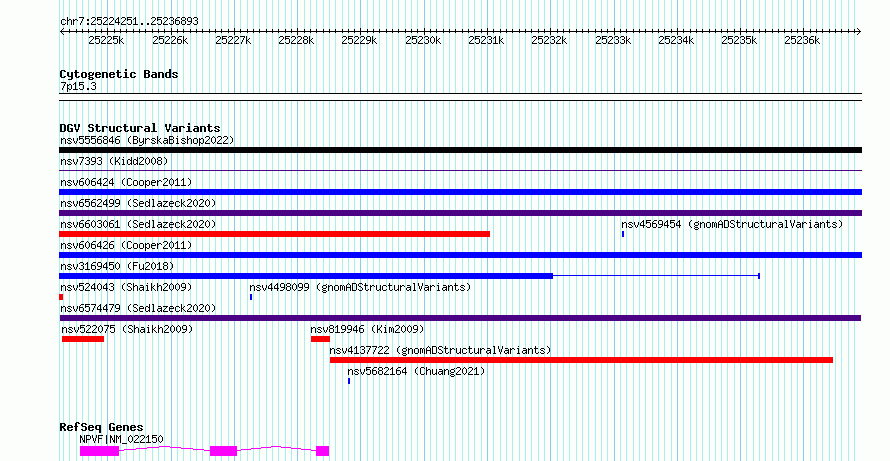Click the 25233k ruler tick label

(x=614, y=41)
